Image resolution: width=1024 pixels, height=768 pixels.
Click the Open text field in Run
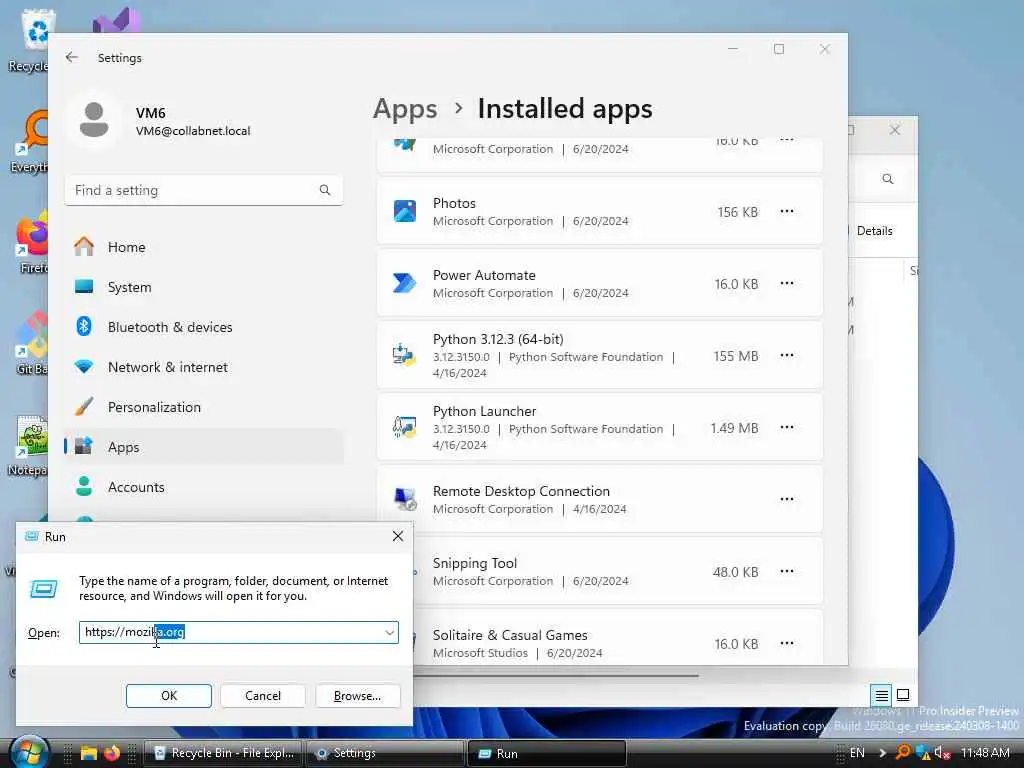point(238,632)
